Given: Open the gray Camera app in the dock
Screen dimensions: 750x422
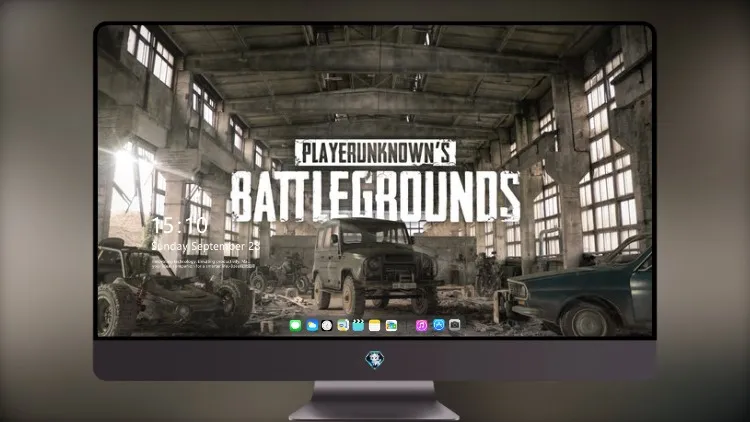Looking at the screenshot, I should coord(455,325).
